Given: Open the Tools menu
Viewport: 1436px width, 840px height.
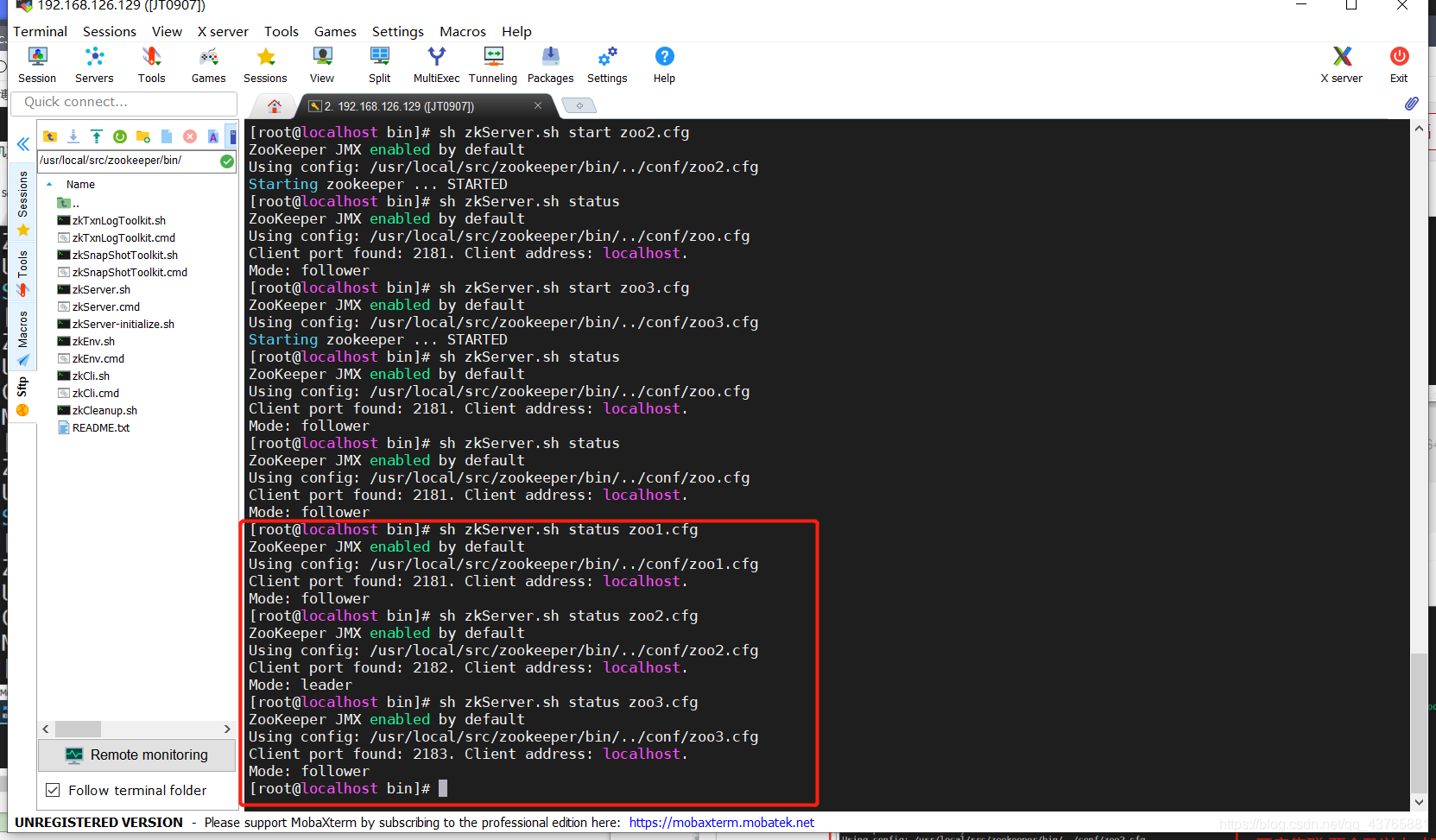Looking at the screenshot, I should coord(282,31).
